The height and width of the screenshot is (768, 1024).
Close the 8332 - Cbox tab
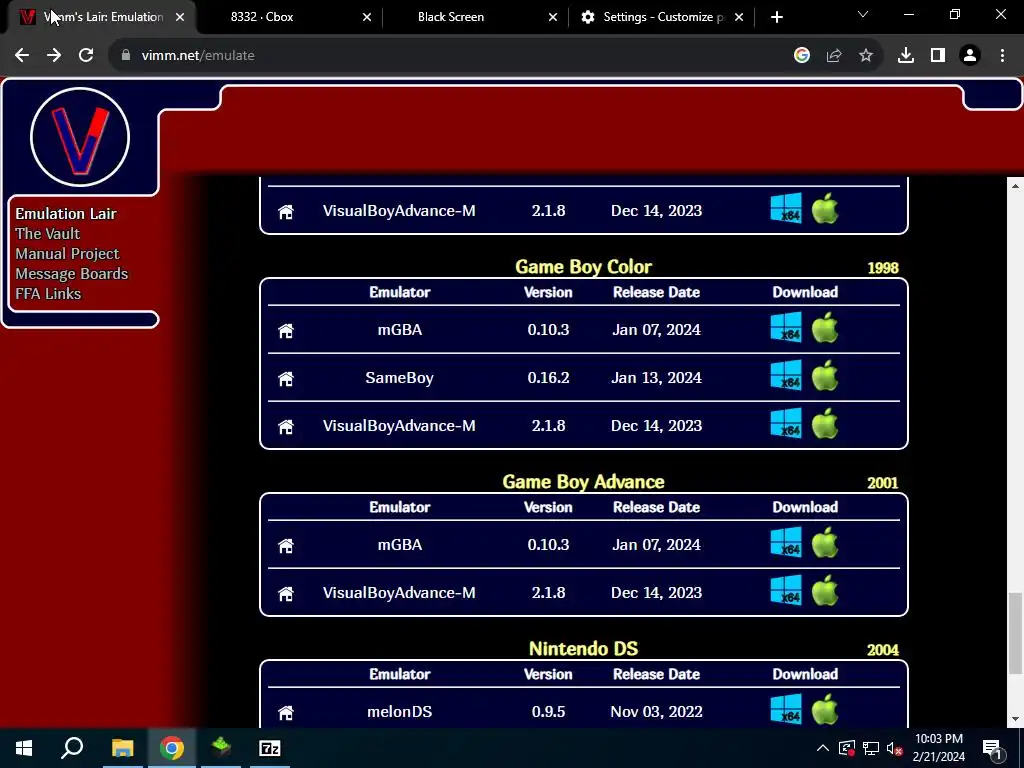tap(366, 17)
